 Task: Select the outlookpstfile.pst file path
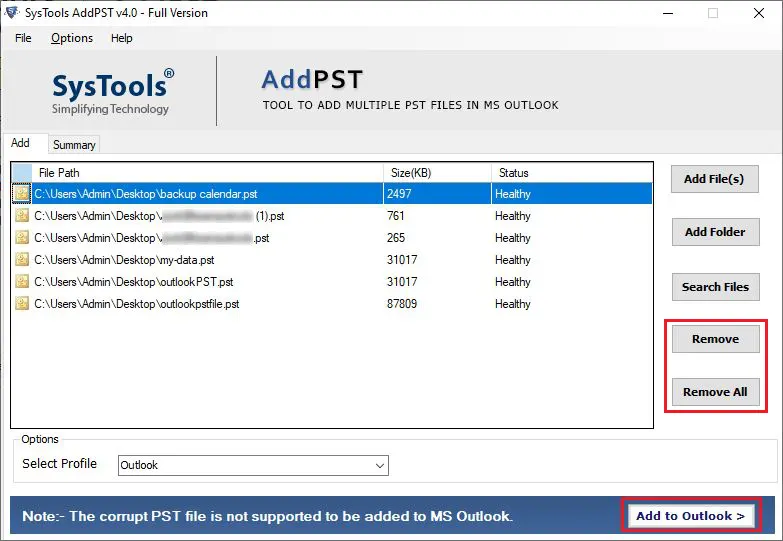point(137,304)
